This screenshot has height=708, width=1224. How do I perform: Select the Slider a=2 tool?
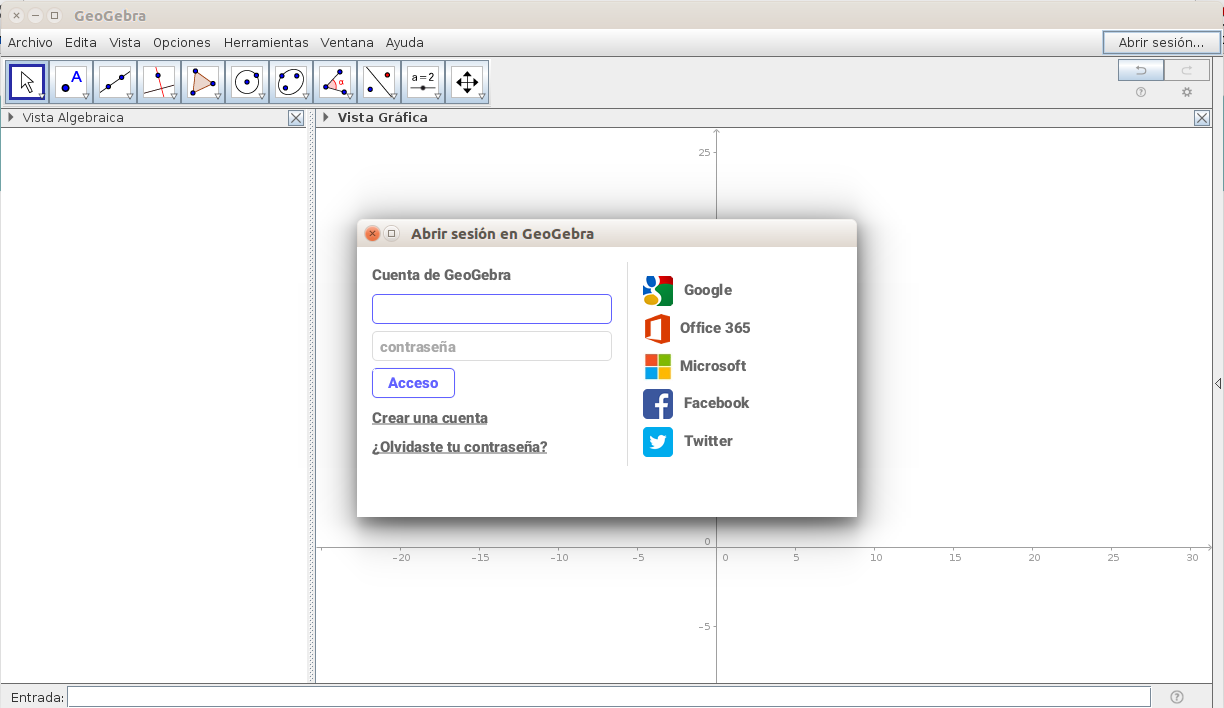tap(423, 82)
